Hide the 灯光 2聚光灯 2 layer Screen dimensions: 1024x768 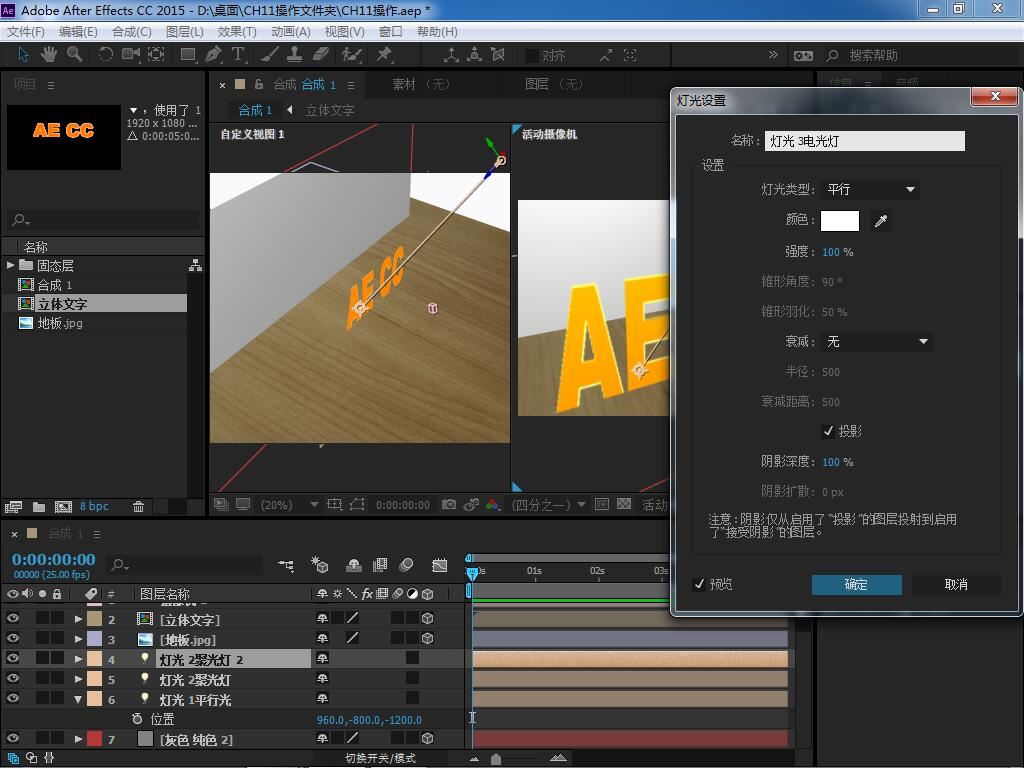point(12,658)
